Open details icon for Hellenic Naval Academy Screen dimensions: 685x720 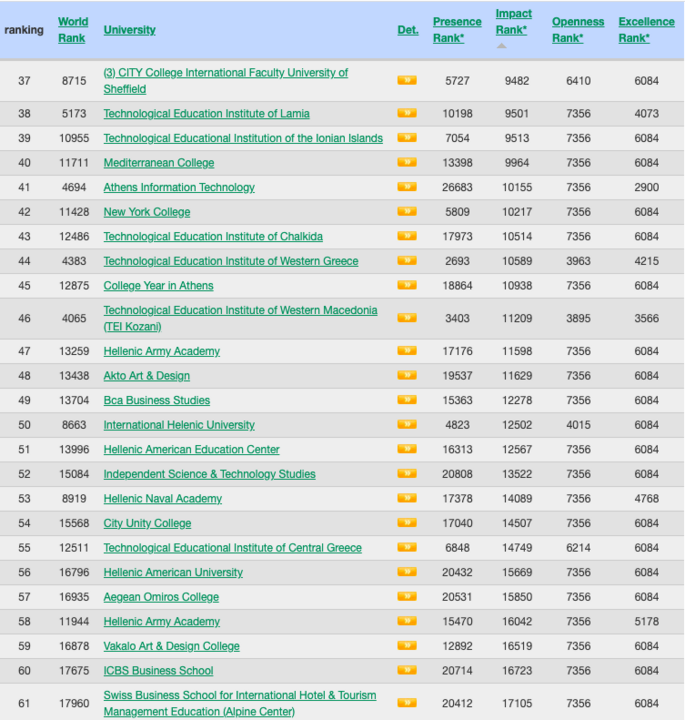(x=407, y=498)
